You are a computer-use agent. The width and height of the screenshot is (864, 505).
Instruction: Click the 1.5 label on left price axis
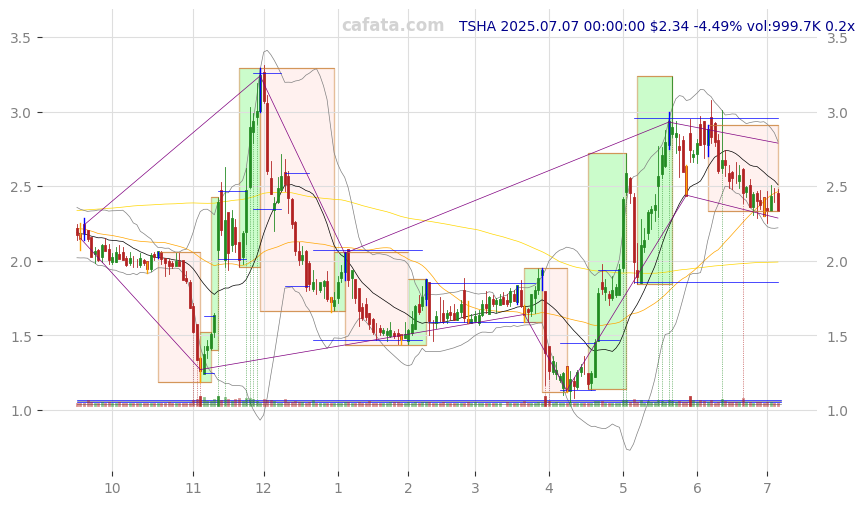click(x=19, y=336)
